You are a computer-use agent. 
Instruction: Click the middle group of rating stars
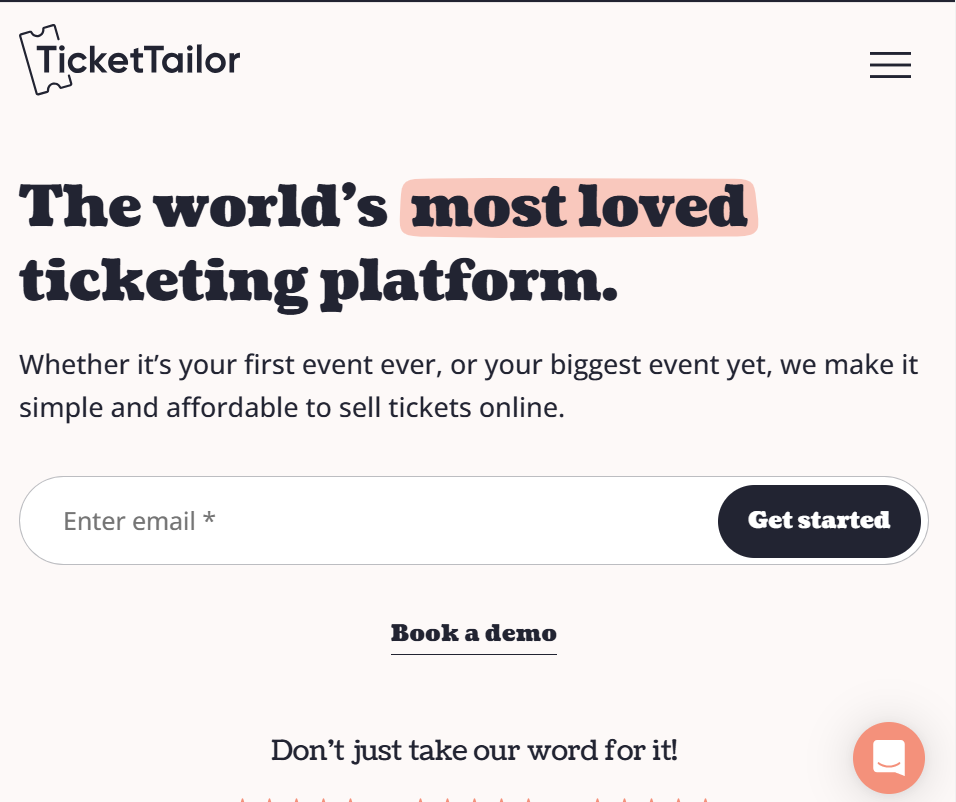473,799
